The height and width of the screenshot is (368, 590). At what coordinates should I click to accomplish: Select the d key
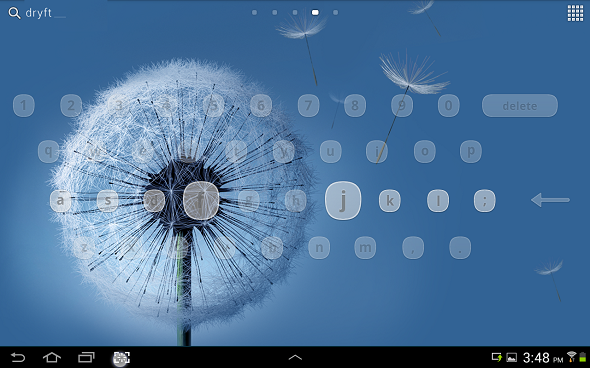click(x=154, y=201)
